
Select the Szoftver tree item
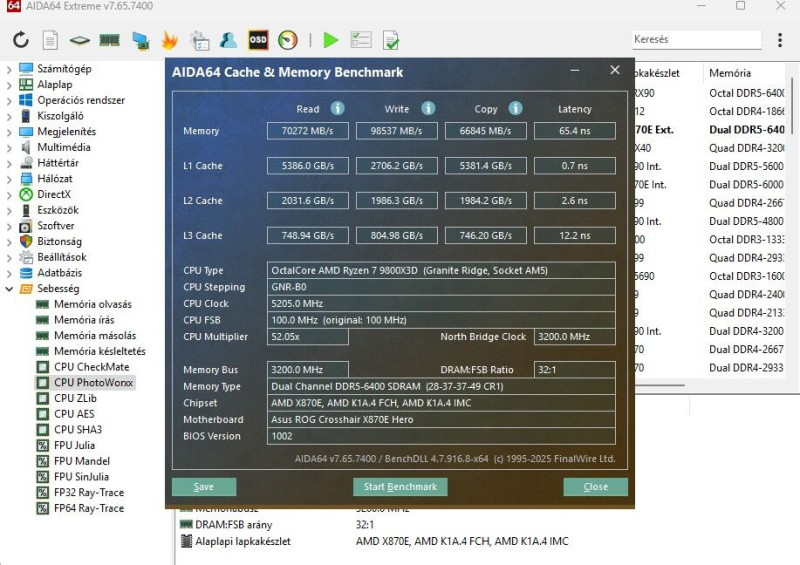click(55, 226)
